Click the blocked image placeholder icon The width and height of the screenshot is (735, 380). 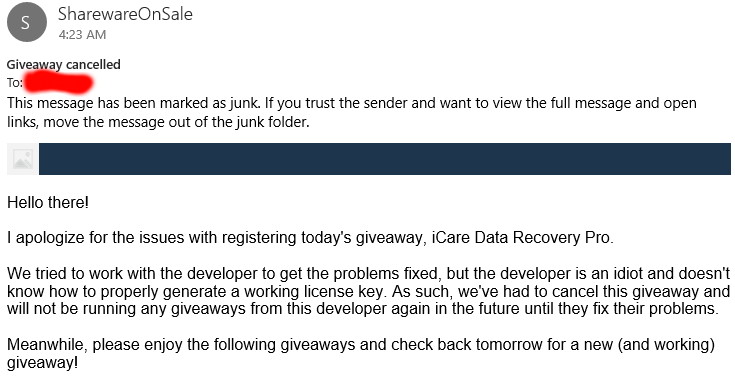22,159
